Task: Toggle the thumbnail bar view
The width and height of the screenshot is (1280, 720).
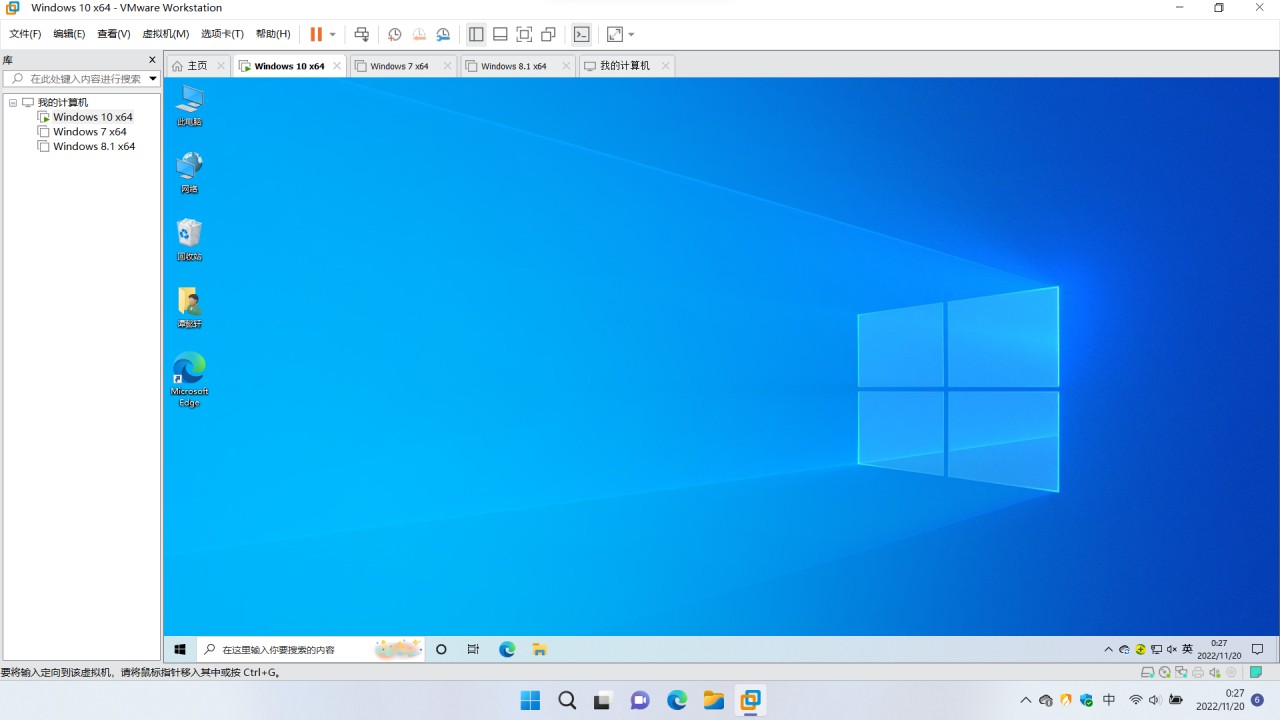Action: 500,34
